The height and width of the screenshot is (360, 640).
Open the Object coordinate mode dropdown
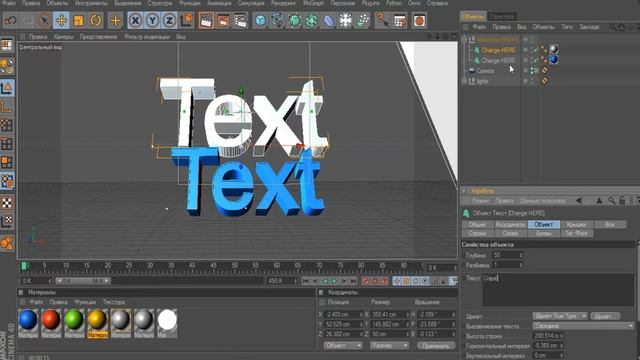(343, 346)
